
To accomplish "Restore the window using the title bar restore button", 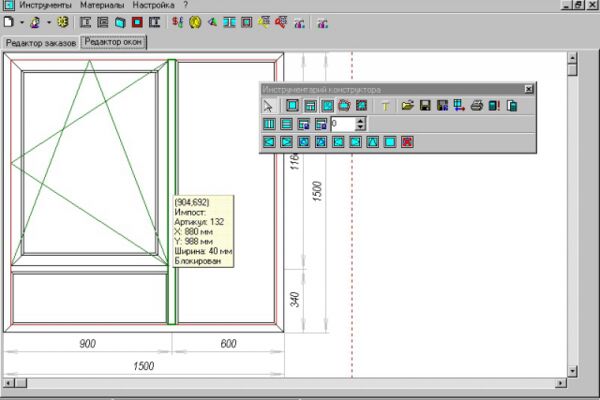I will (x=579, y=5).
